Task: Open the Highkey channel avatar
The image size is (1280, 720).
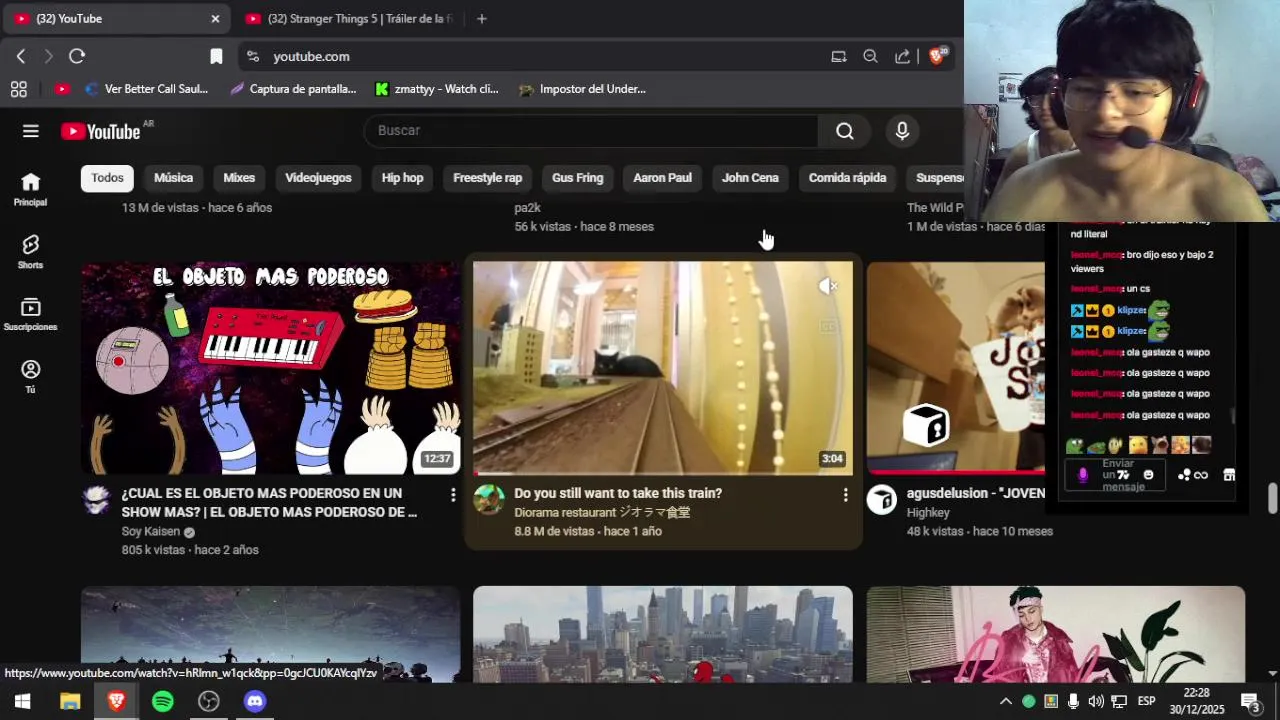Action: click(x=882, y=500)
